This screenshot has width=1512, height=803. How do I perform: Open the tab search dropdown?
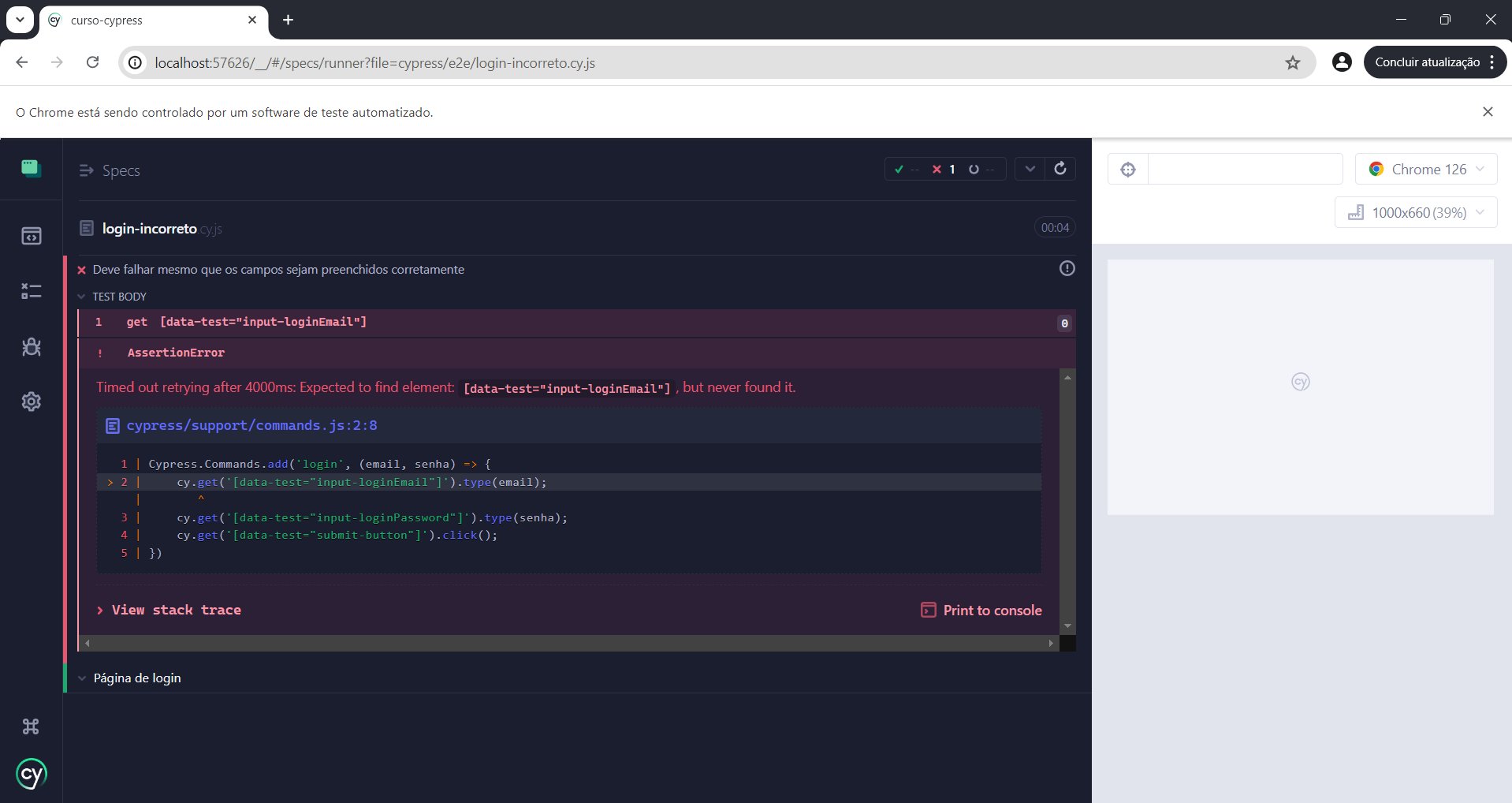tap(20, 20)
